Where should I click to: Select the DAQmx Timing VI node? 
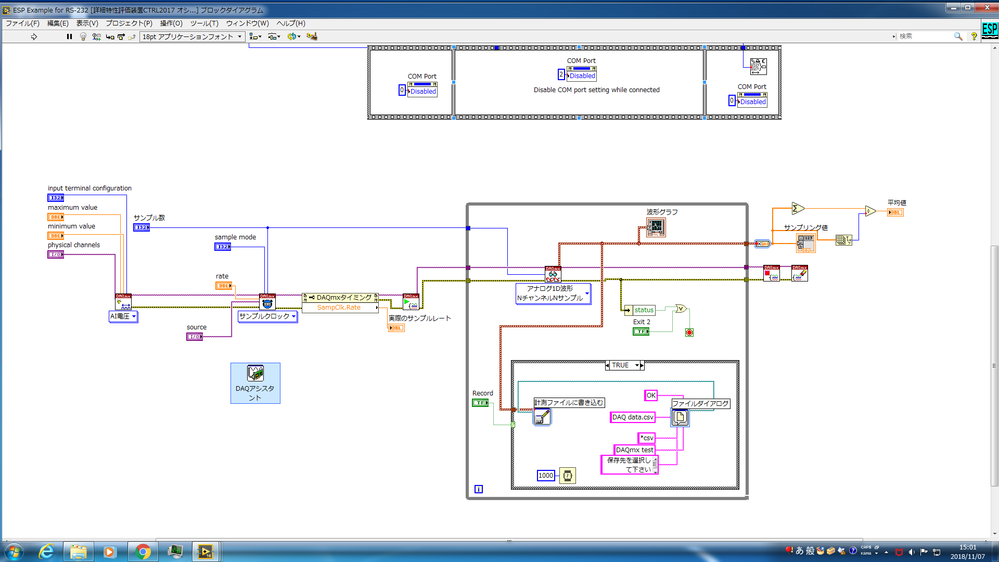click(x=267, y=301)
